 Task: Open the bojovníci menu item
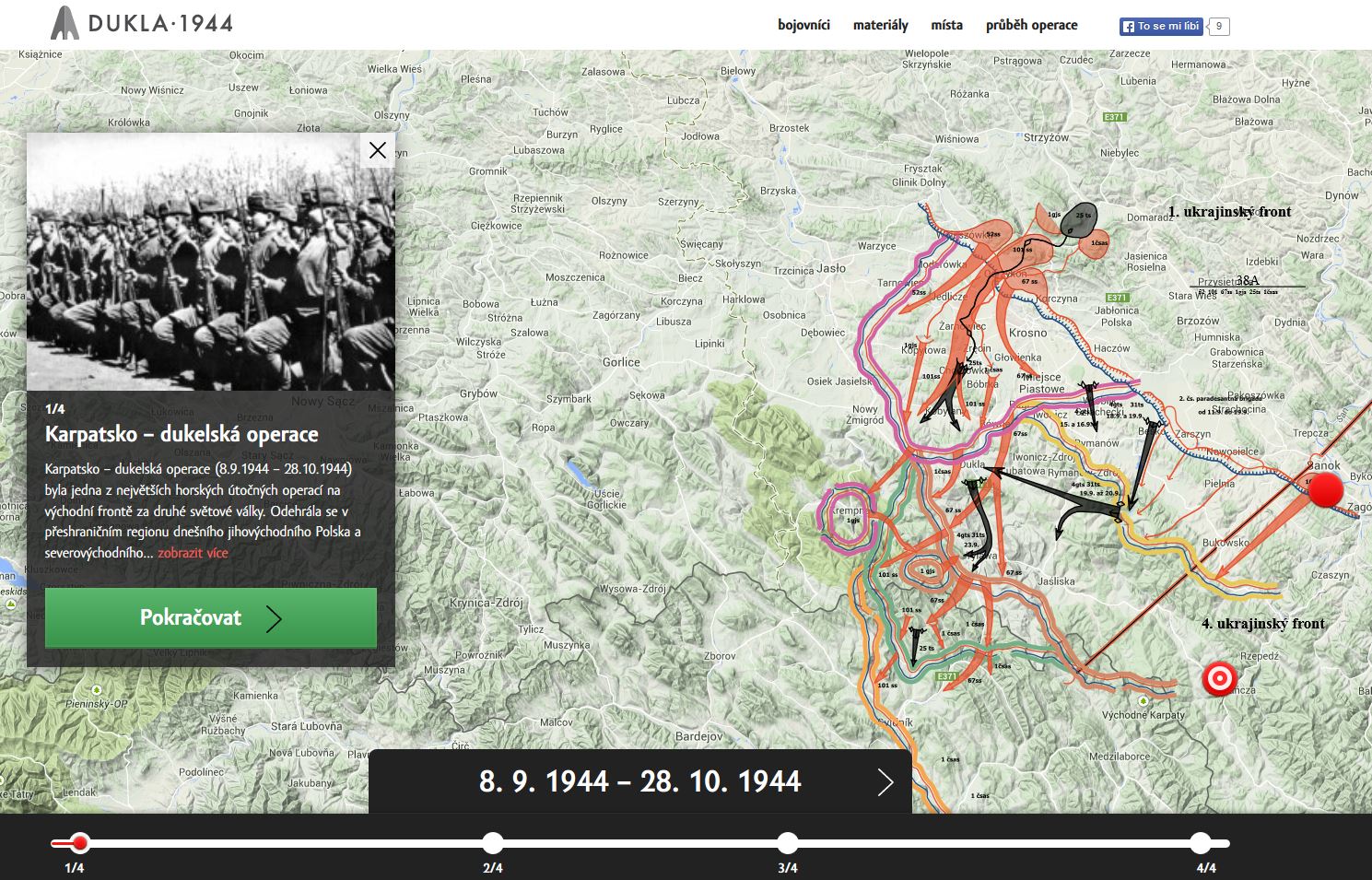click(x=803, y=25)
